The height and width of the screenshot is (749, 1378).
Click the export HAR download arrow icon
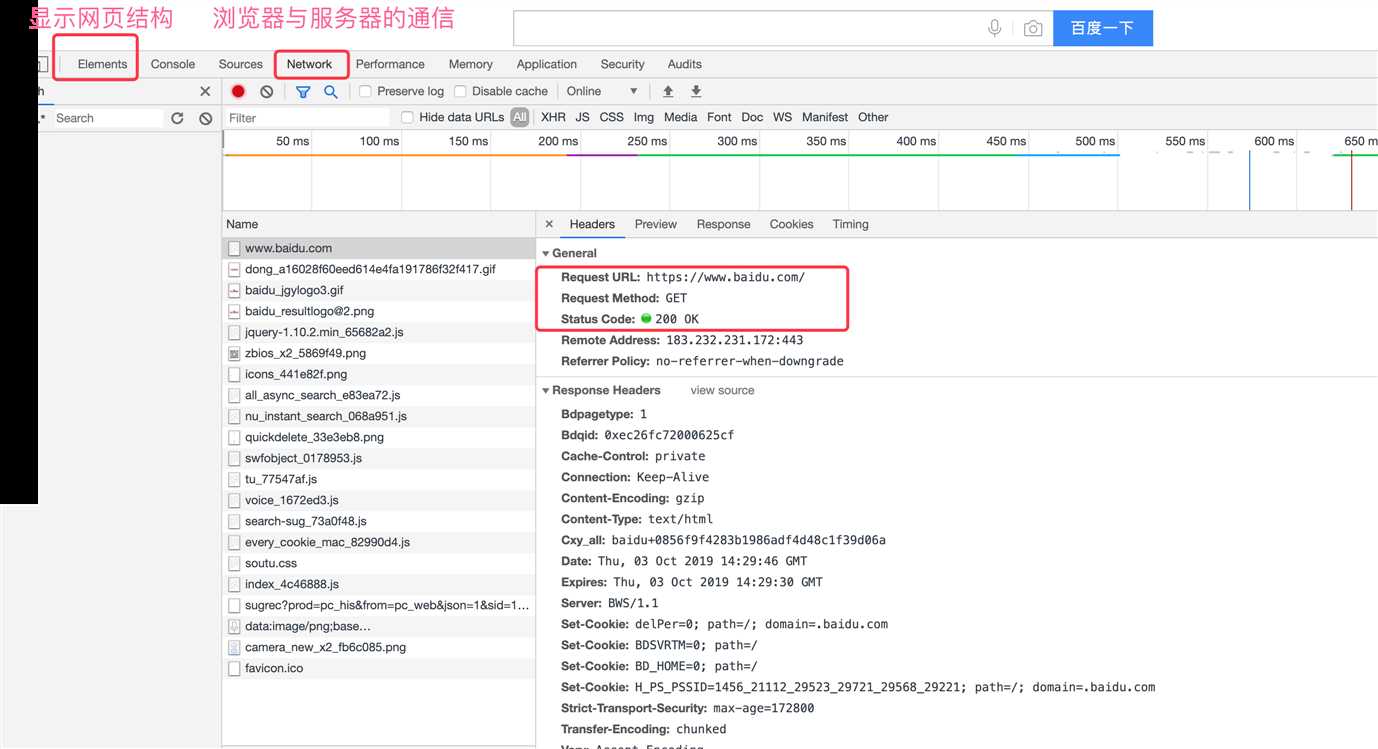pyautogui.click(x=696, y=91)
